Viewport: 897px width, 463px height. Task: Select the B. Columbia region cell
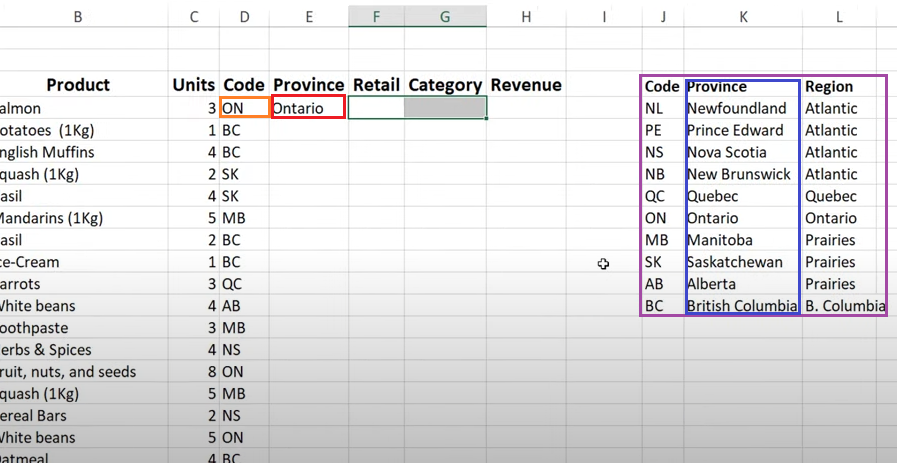point(844,306)
